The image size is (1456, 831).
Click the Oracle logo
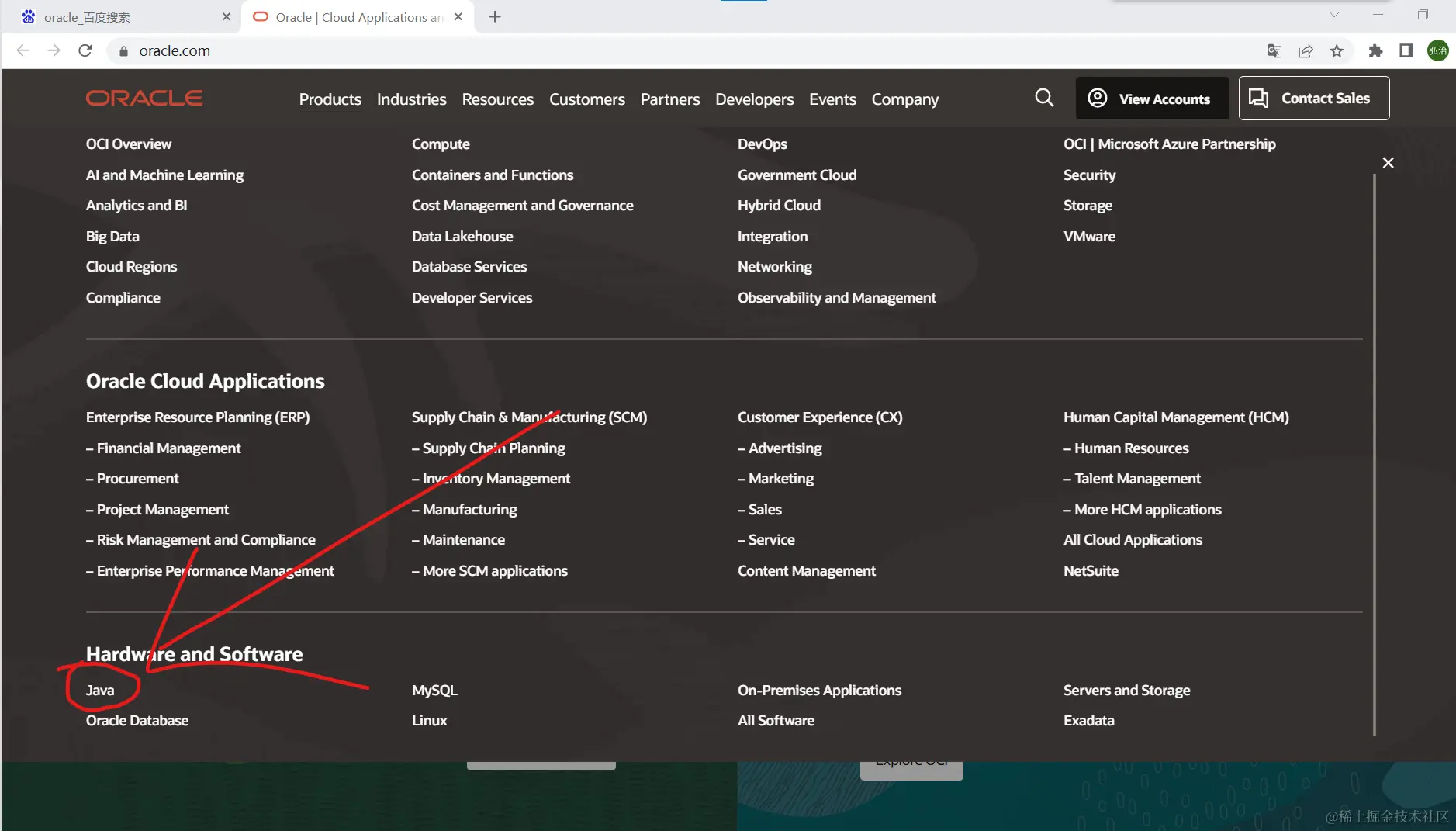click(x=144, y=99)
